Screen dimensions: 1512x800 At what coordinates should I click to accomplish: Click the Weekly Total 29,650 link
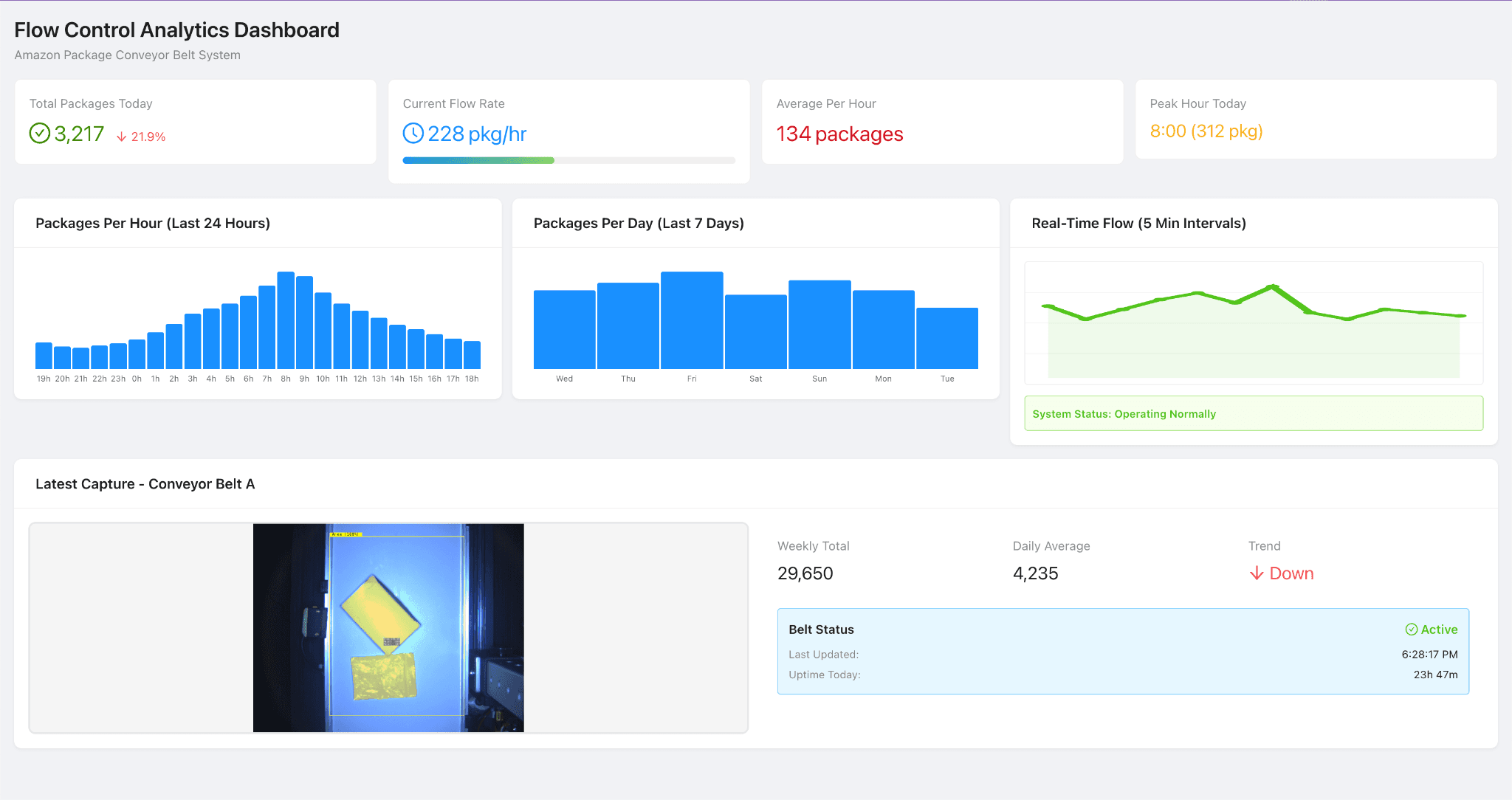click(805, 573)
